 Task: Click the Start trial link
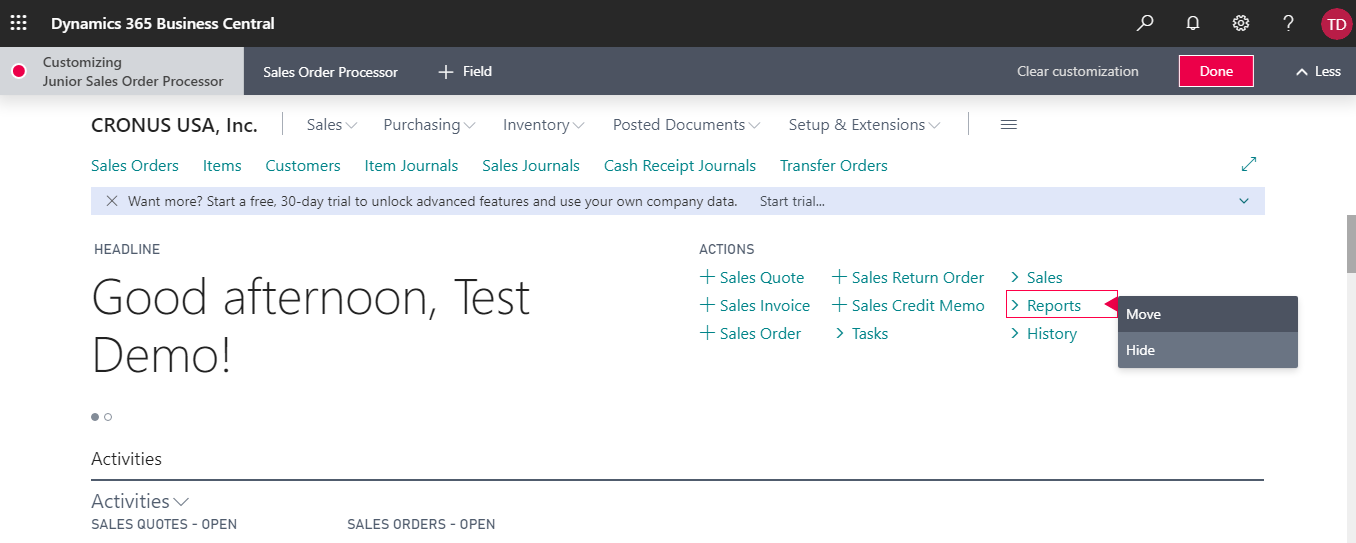click(x=792, y=201)
